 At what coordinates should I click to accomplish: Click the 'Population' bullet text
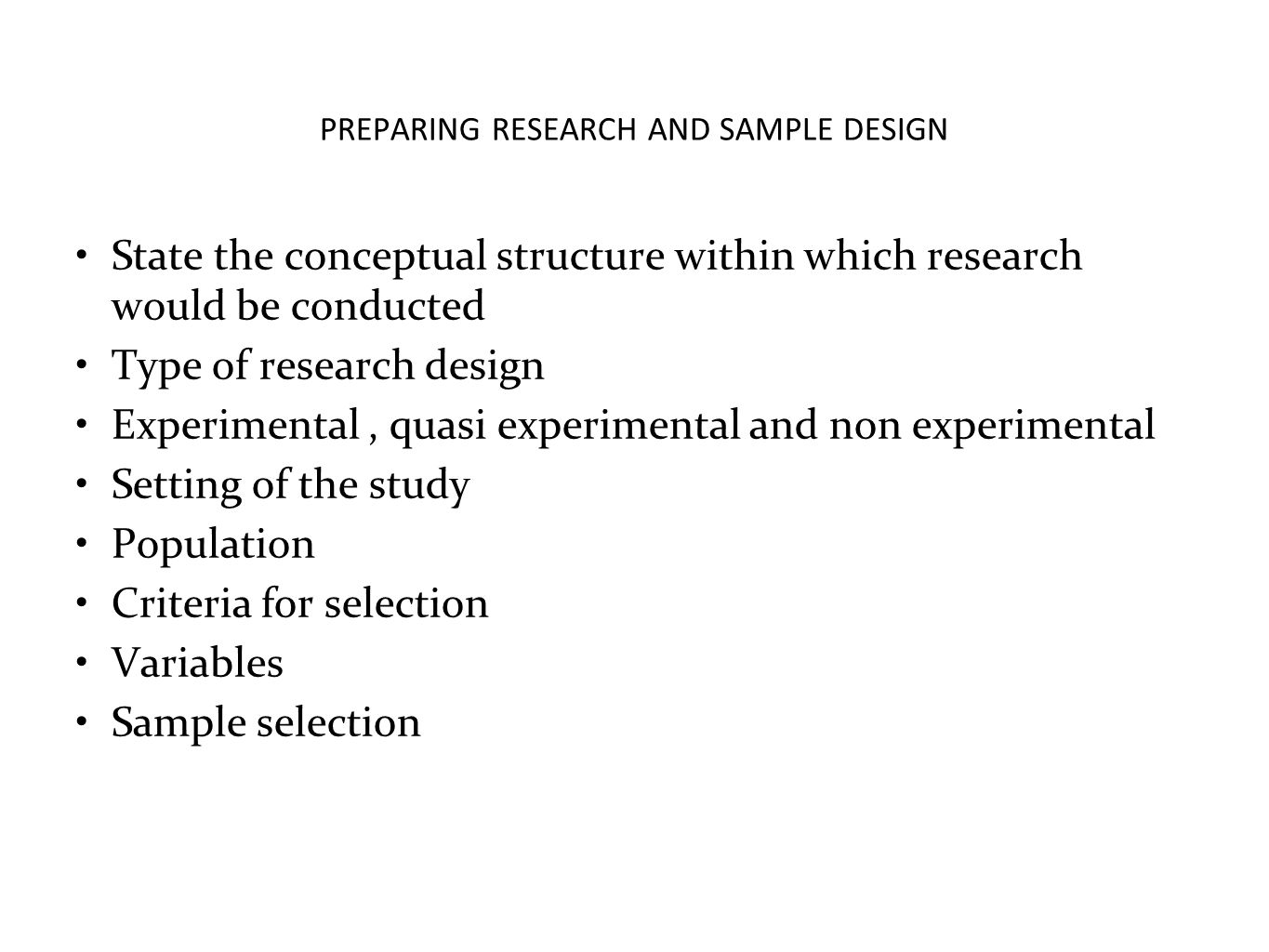point(214,545)
